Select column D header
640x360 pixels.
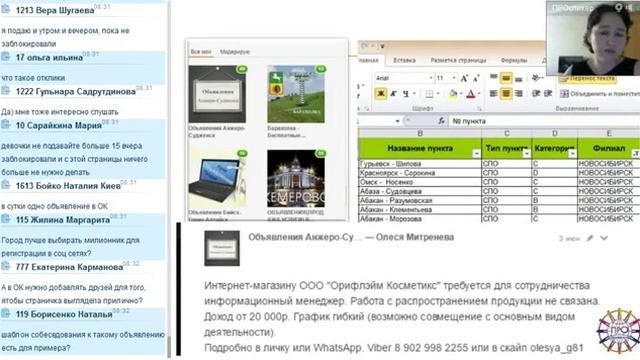point(555,133)
